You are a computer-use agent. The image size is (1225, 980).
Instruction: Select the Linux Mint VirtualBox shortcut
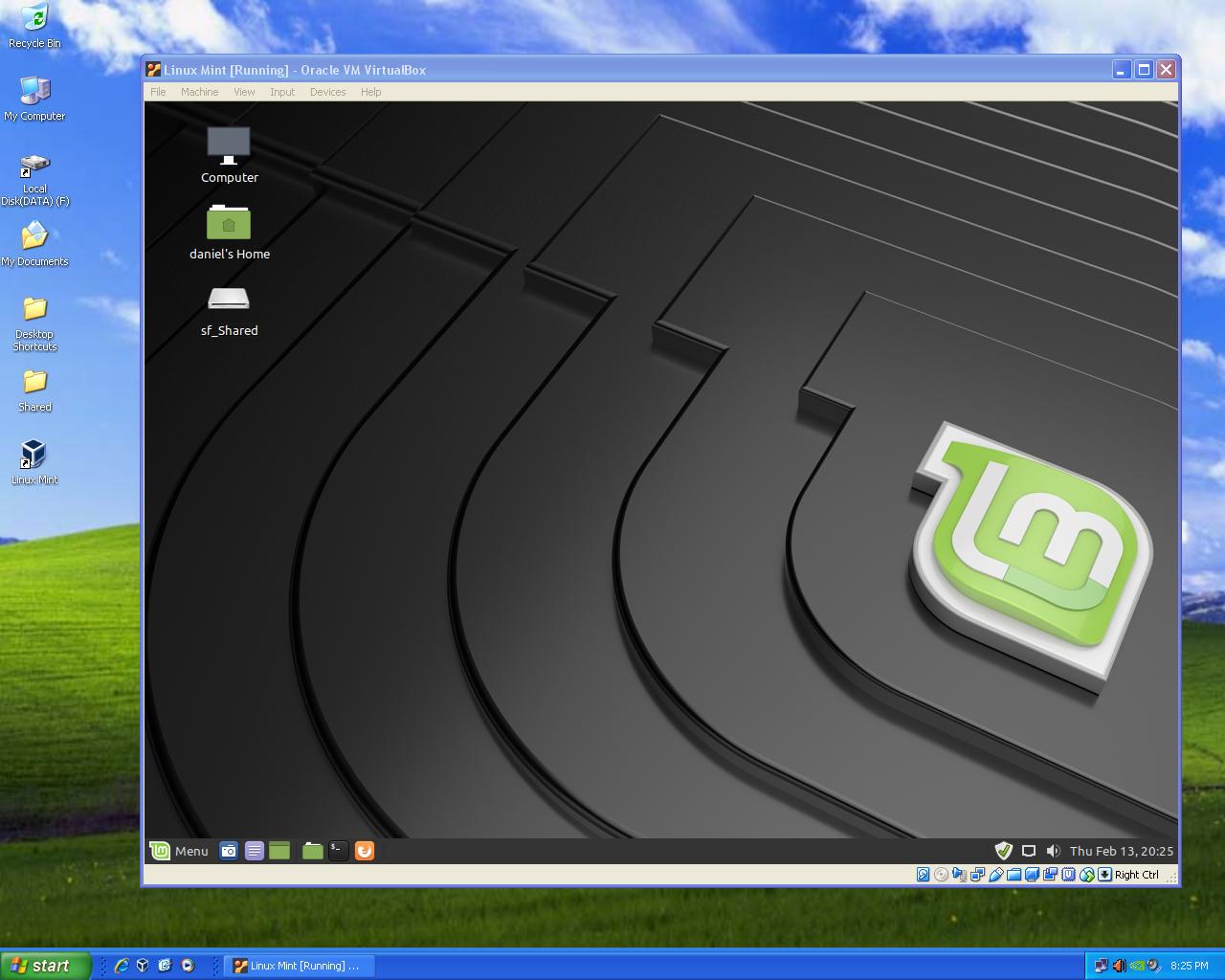[x=34, y=463]
